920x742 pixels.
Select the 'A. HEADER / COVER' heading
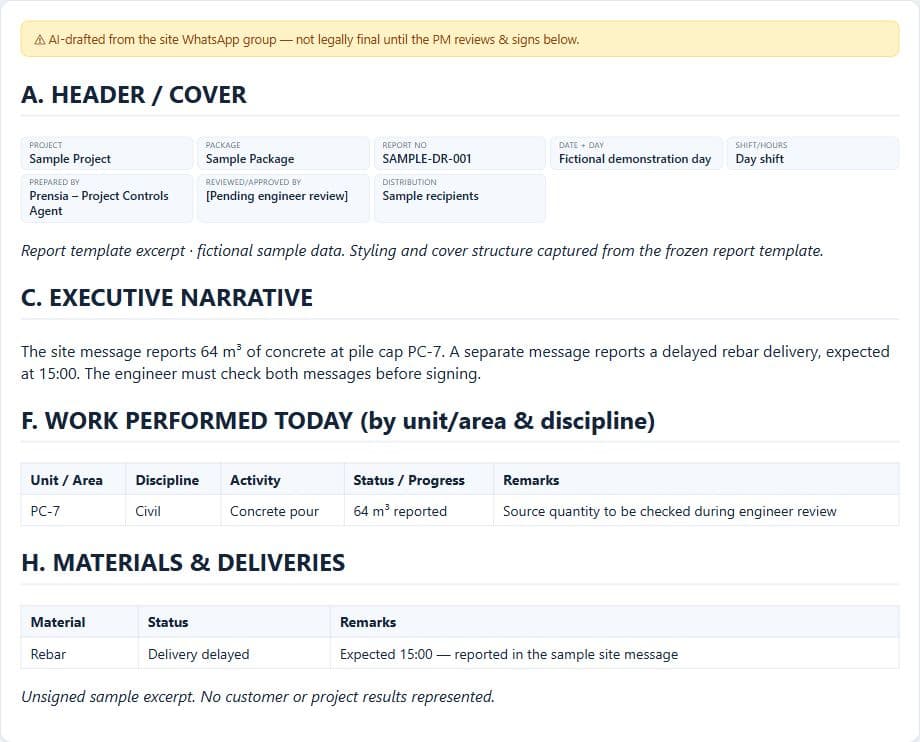coord(134,95)
